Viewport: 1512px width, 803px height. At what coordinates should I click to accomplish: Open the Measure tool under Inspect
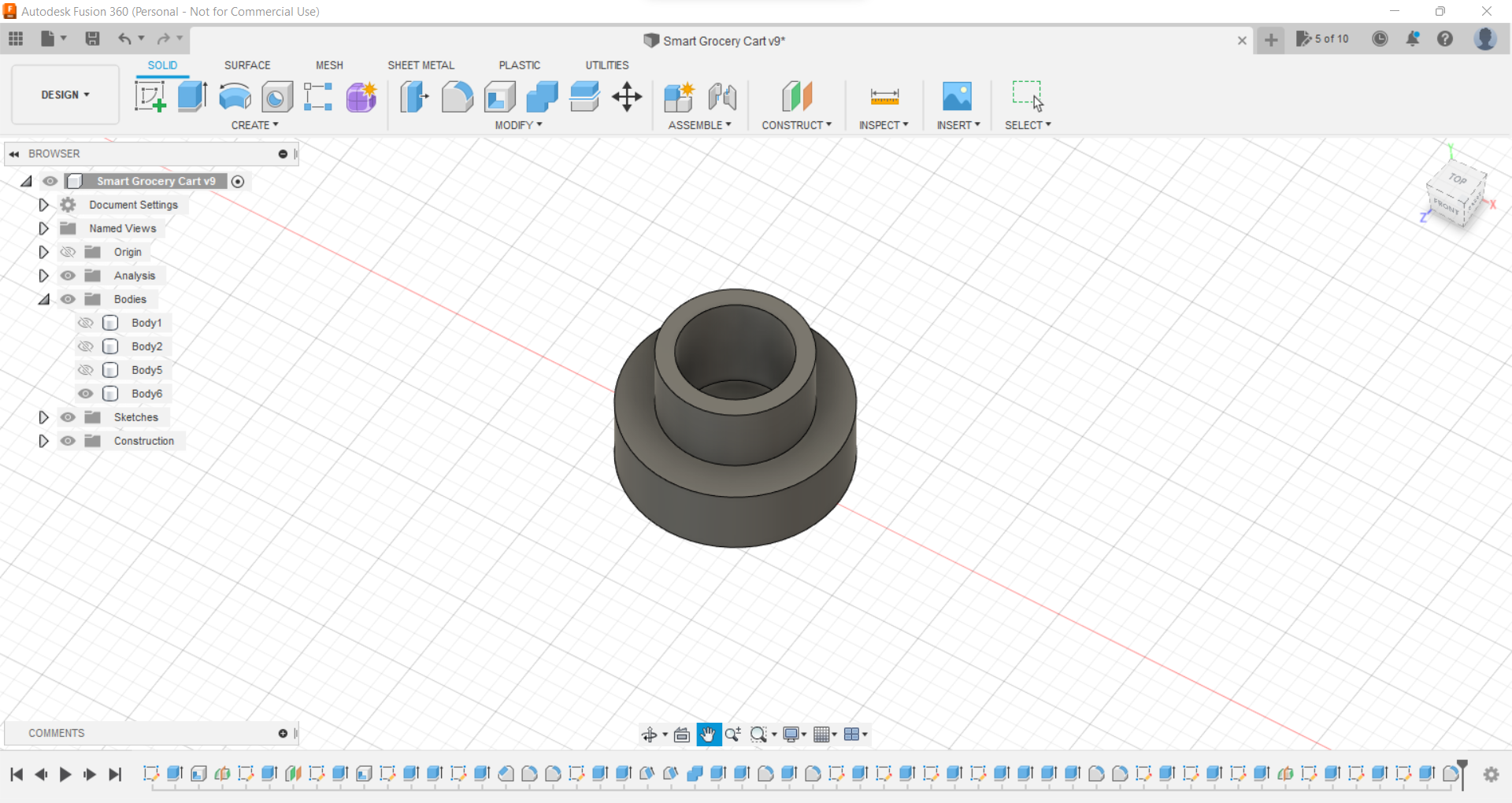point(884,96)
